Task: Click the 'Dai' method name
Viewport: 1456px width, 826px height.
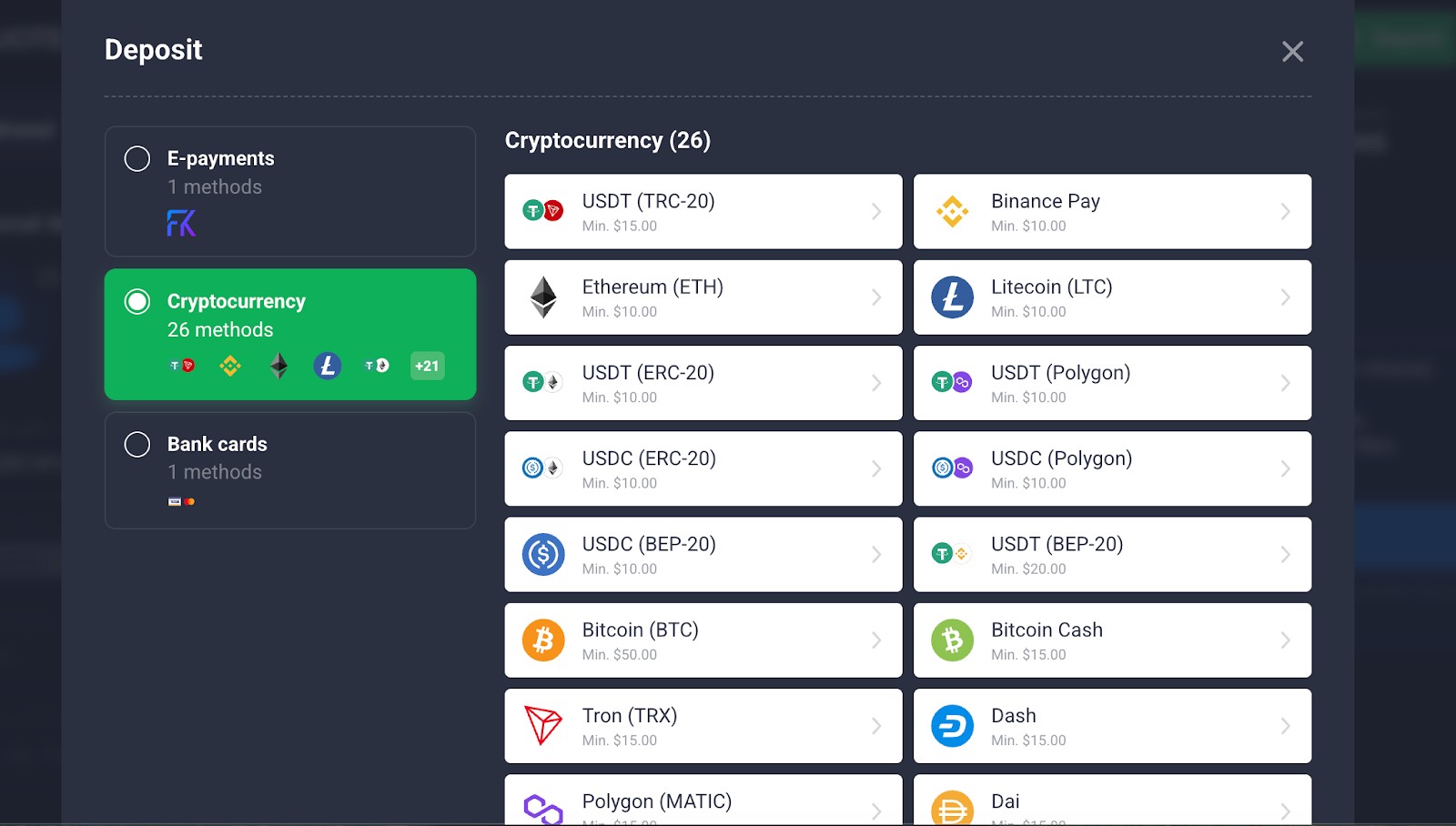Action: coord(1006,801)
